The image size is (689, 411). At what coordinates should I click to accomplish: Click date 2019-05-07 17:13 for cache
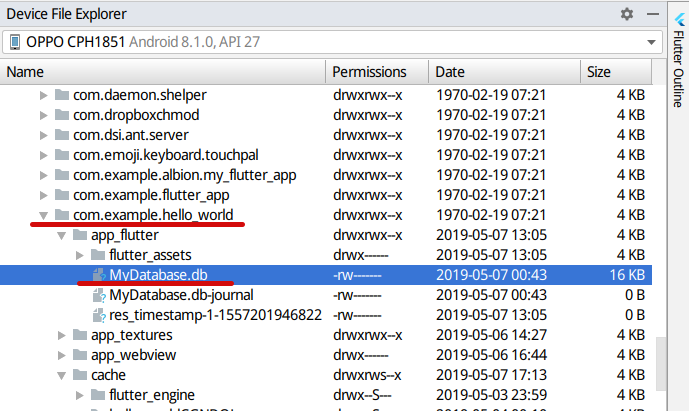coord(491,375)
